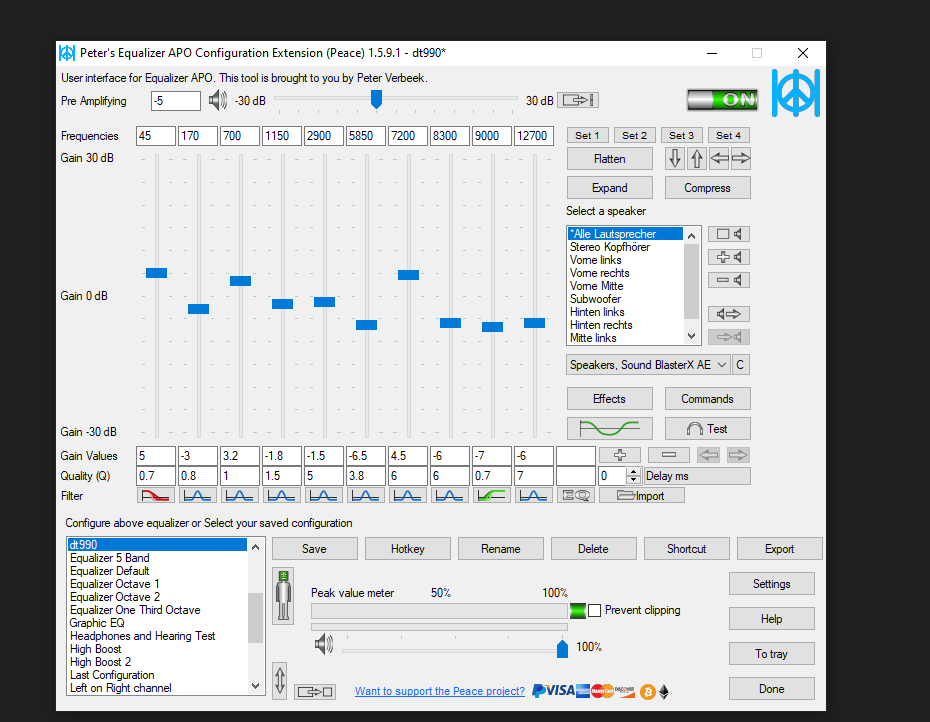Open Settings
This screenshot has height=722, width=930.
[x=772, y=584]
